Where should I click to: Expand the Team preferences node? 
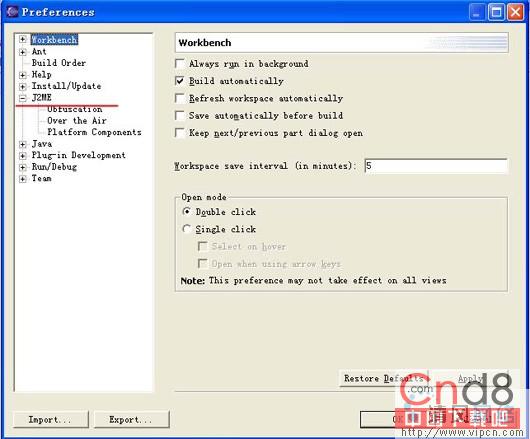tap(22, 179)
